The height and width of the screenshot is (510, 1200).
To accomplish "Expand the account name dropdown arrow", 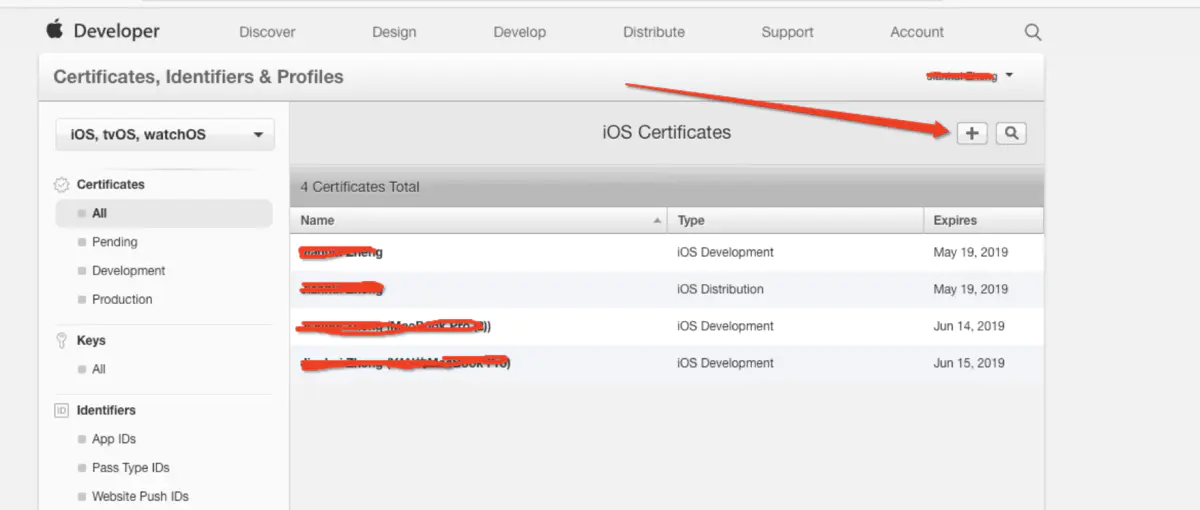I will coord(1009,75).
